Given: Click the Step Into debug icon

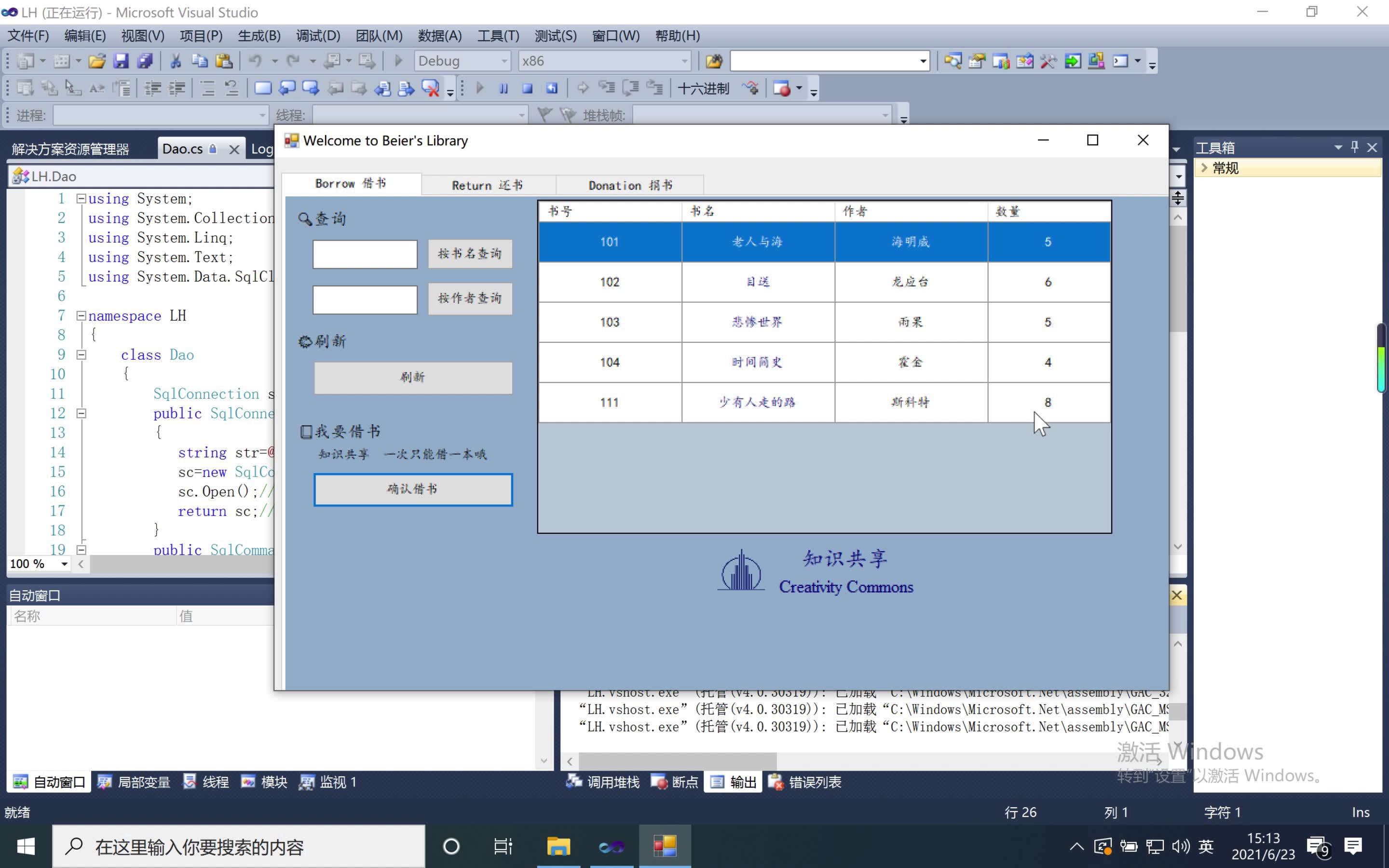Looking at the screenshot, I should [607, 88].
